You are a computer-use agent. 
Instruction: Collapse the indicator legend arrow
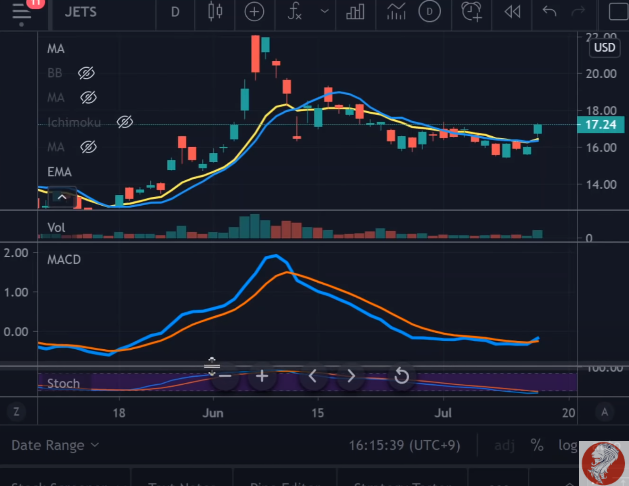(62, 197)
